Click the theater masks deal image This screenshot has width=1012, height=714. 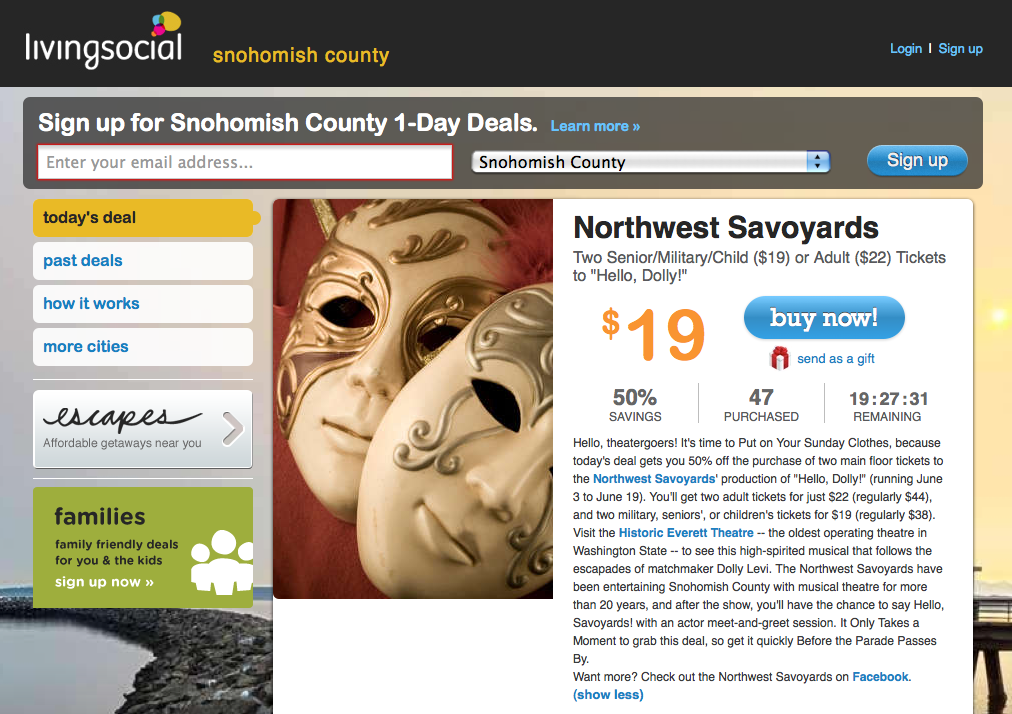413,398
